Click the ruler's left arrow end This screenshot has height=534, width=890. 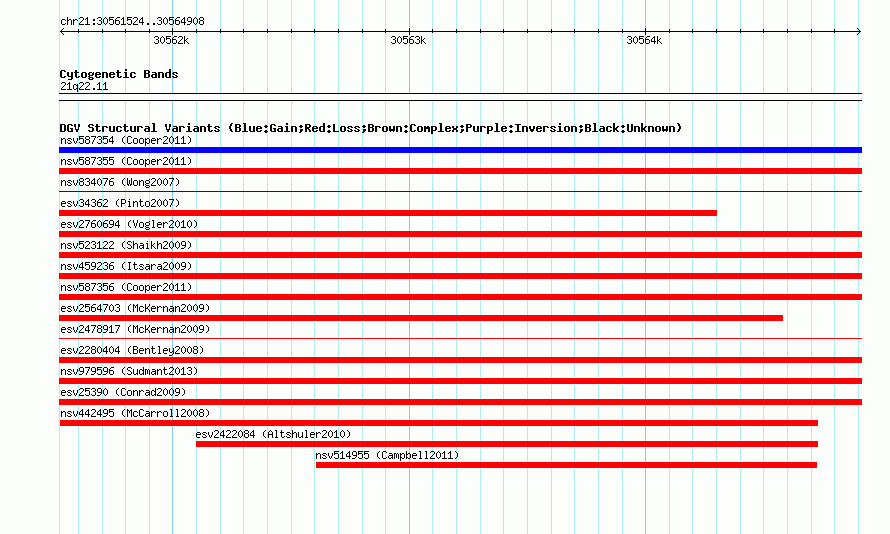62,31
